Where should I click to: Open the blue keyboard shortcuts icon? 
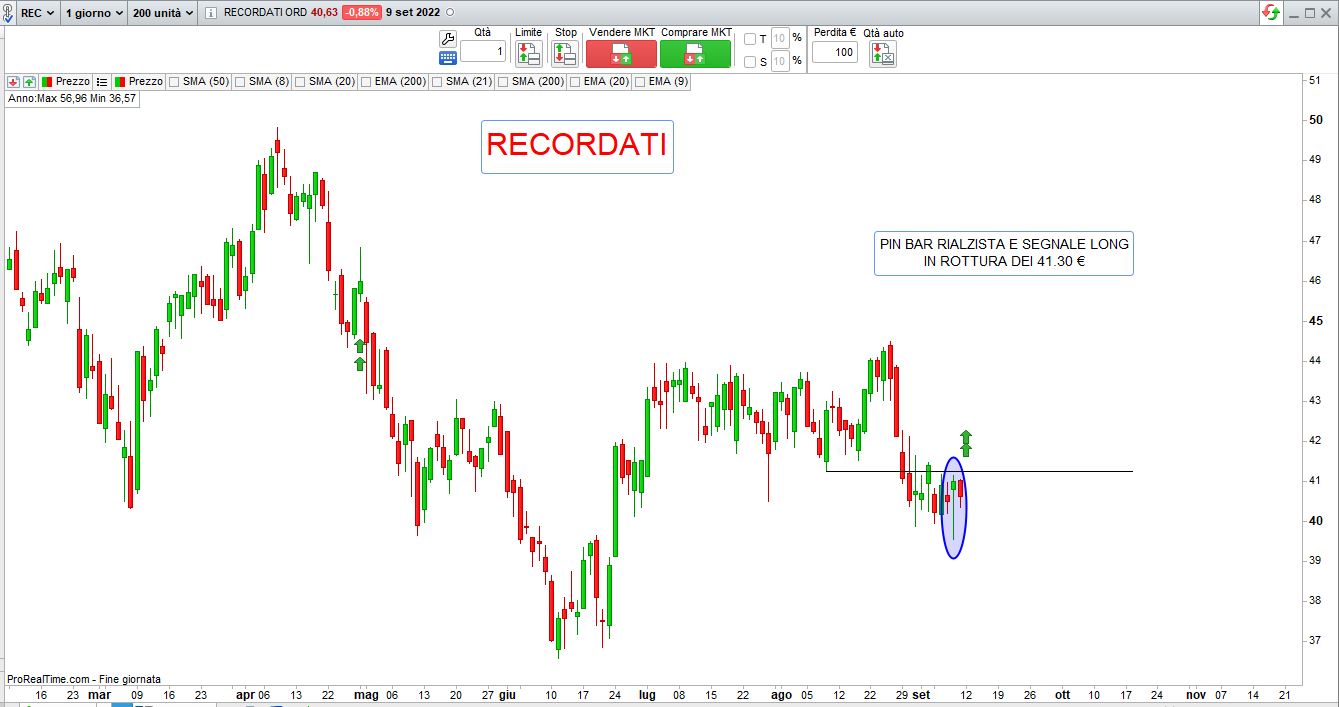click(x=448, y=59)
